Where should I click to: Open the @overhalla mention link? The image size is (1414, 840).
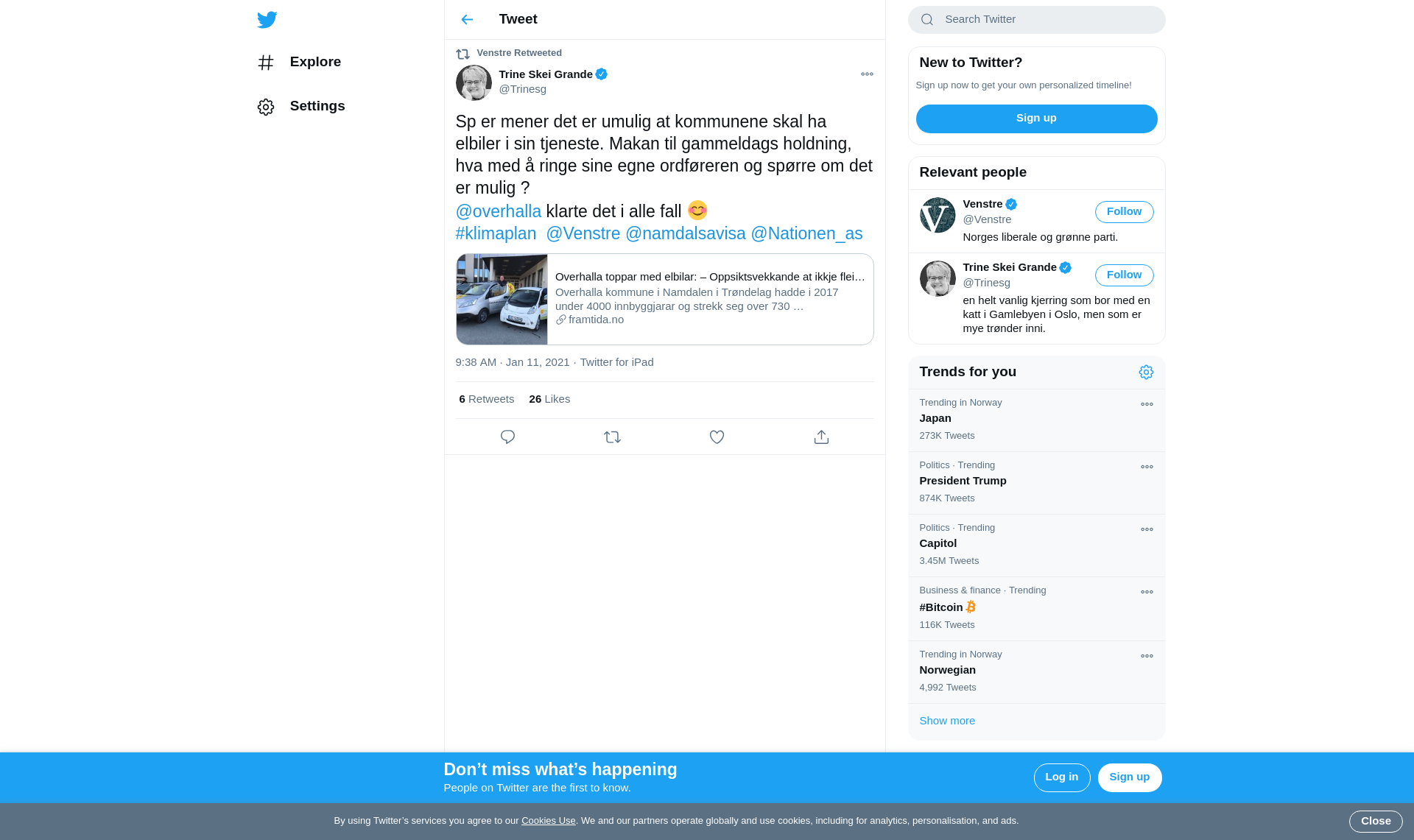point(499,212)
